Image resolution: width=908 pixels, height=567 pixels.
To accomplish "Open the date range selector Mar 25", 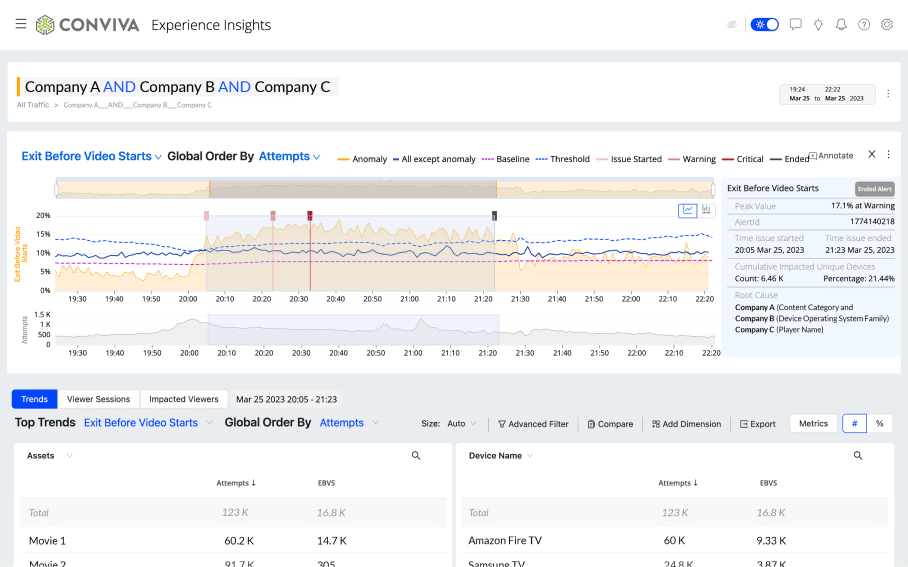I will (x=827, y=94).
